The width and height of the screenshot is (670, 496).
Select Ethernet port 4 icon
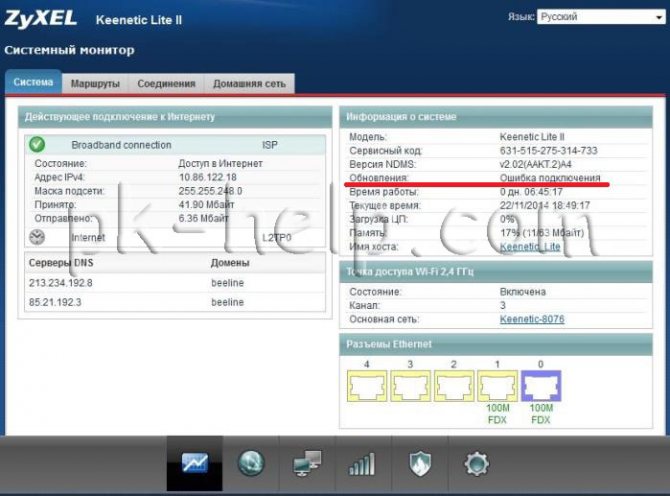click(367, 386)
